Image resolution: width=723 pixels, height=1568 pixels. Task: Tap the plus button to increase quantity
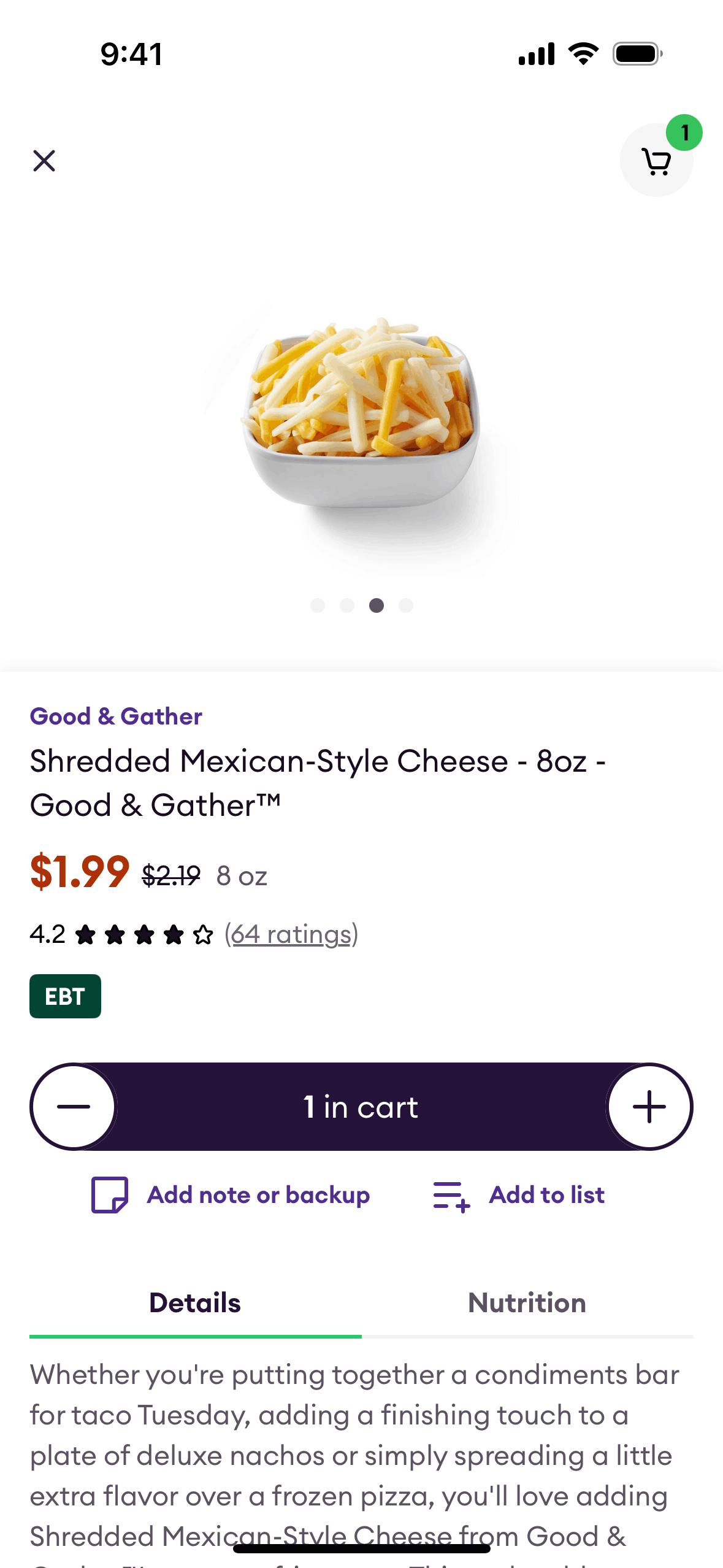649,1107
